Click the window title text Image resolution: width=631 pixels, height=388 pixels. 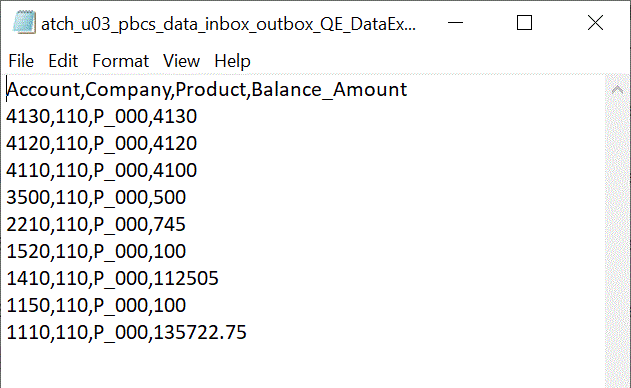pyautogui.click(x=229, y=24)
